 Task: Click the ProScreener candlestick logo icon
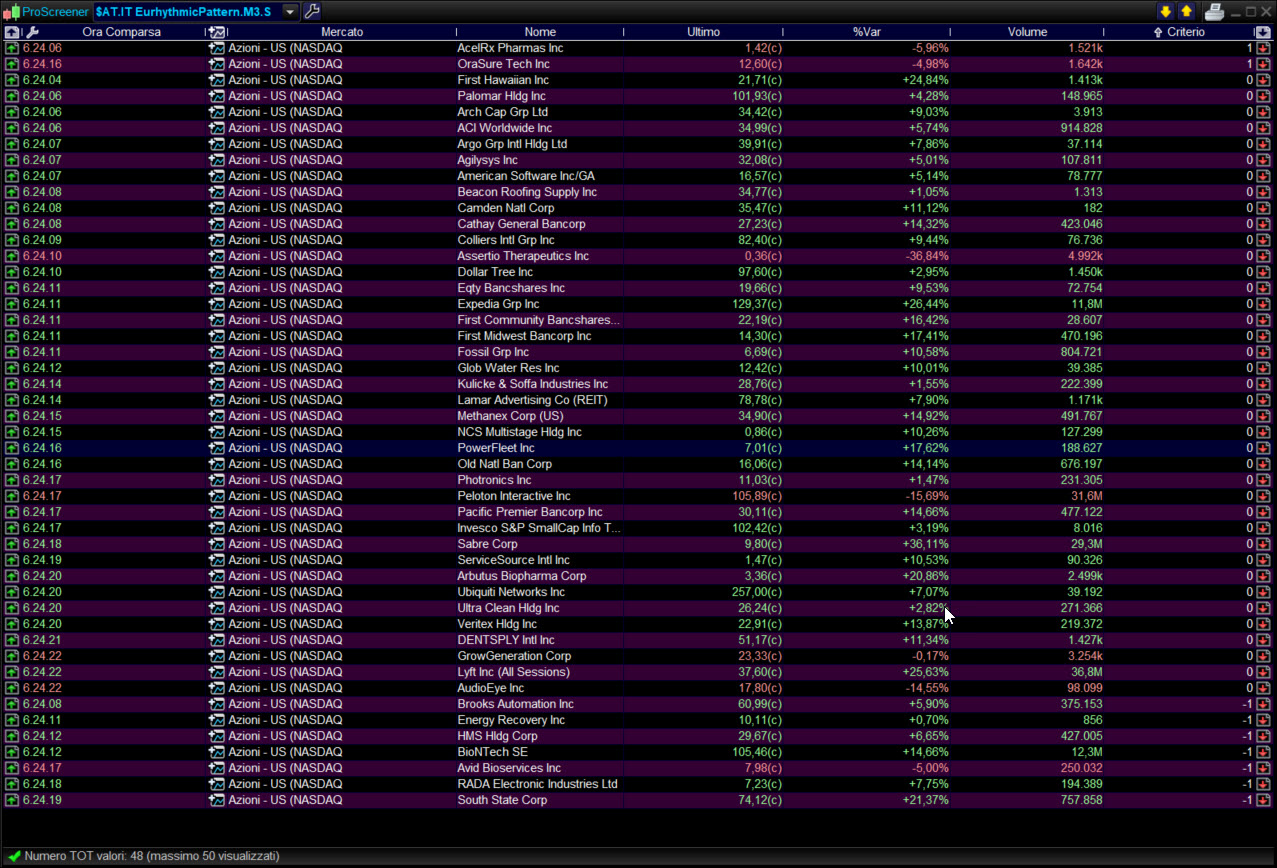(11, 12)
